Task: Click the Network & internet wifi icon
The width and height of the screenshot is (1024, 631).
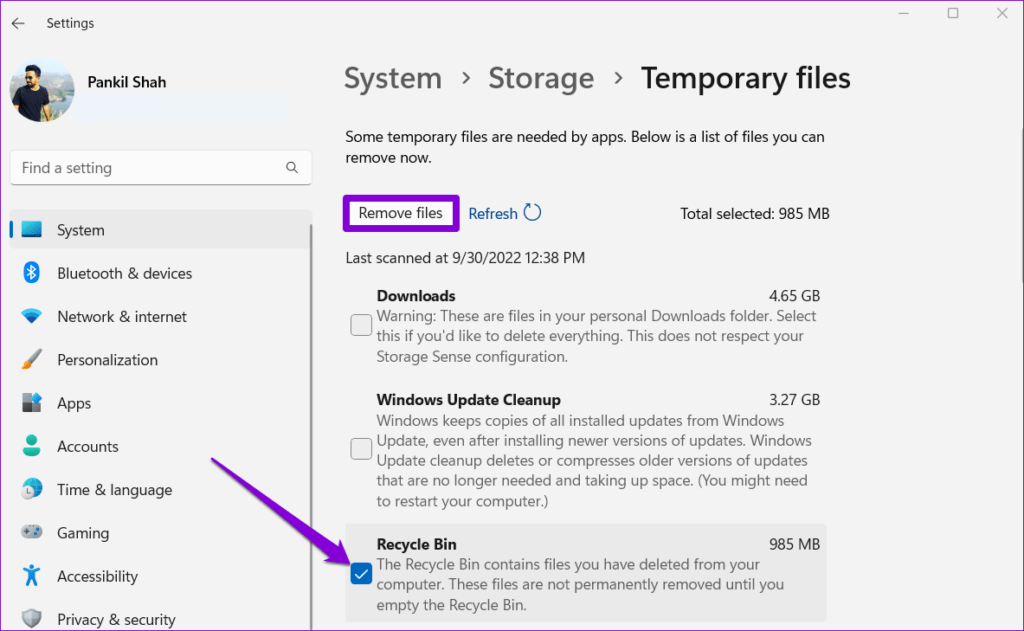Action: tap(31, 317)
